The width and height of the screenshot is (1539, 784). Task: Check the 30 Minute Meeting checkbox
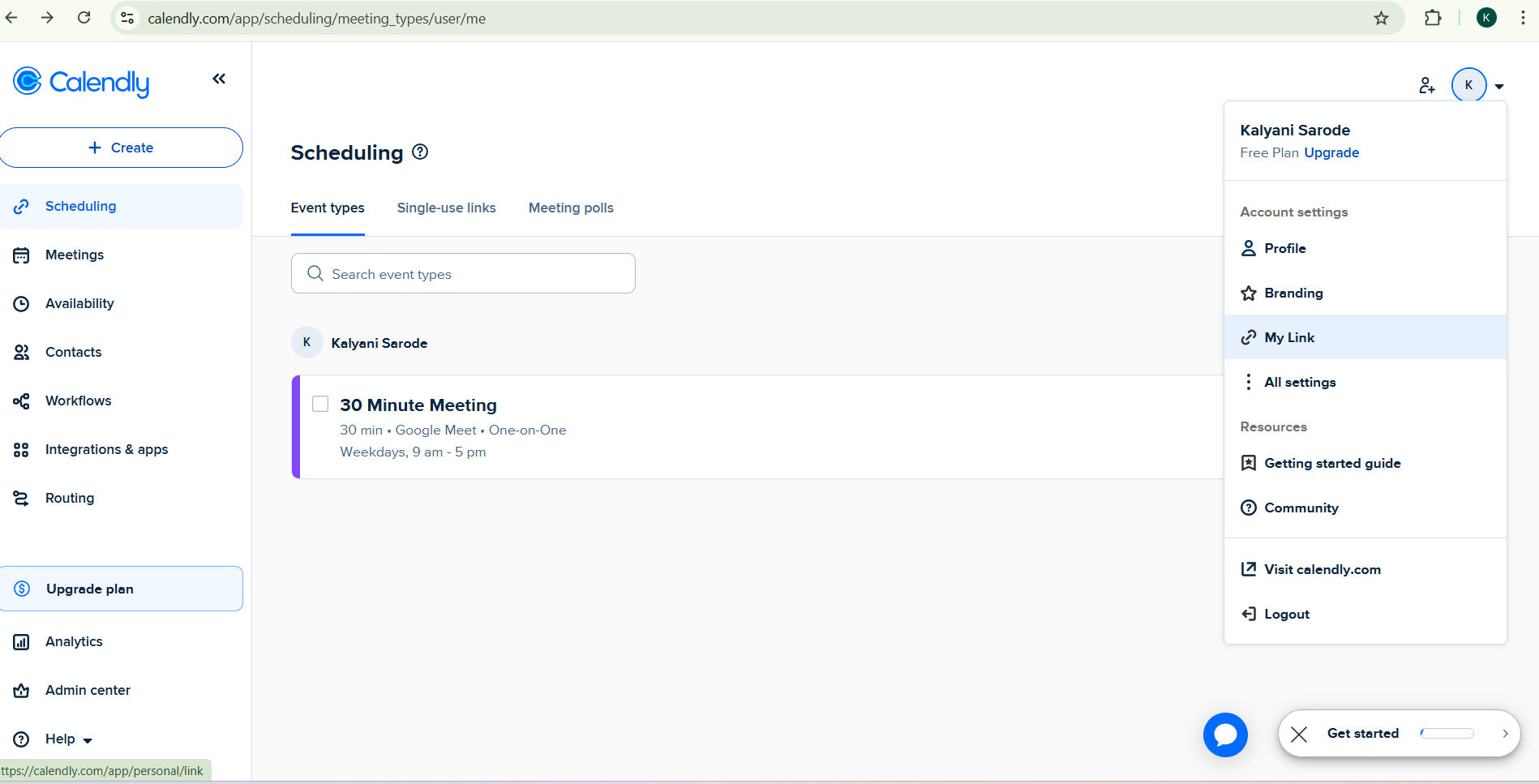tap(320, 404)
